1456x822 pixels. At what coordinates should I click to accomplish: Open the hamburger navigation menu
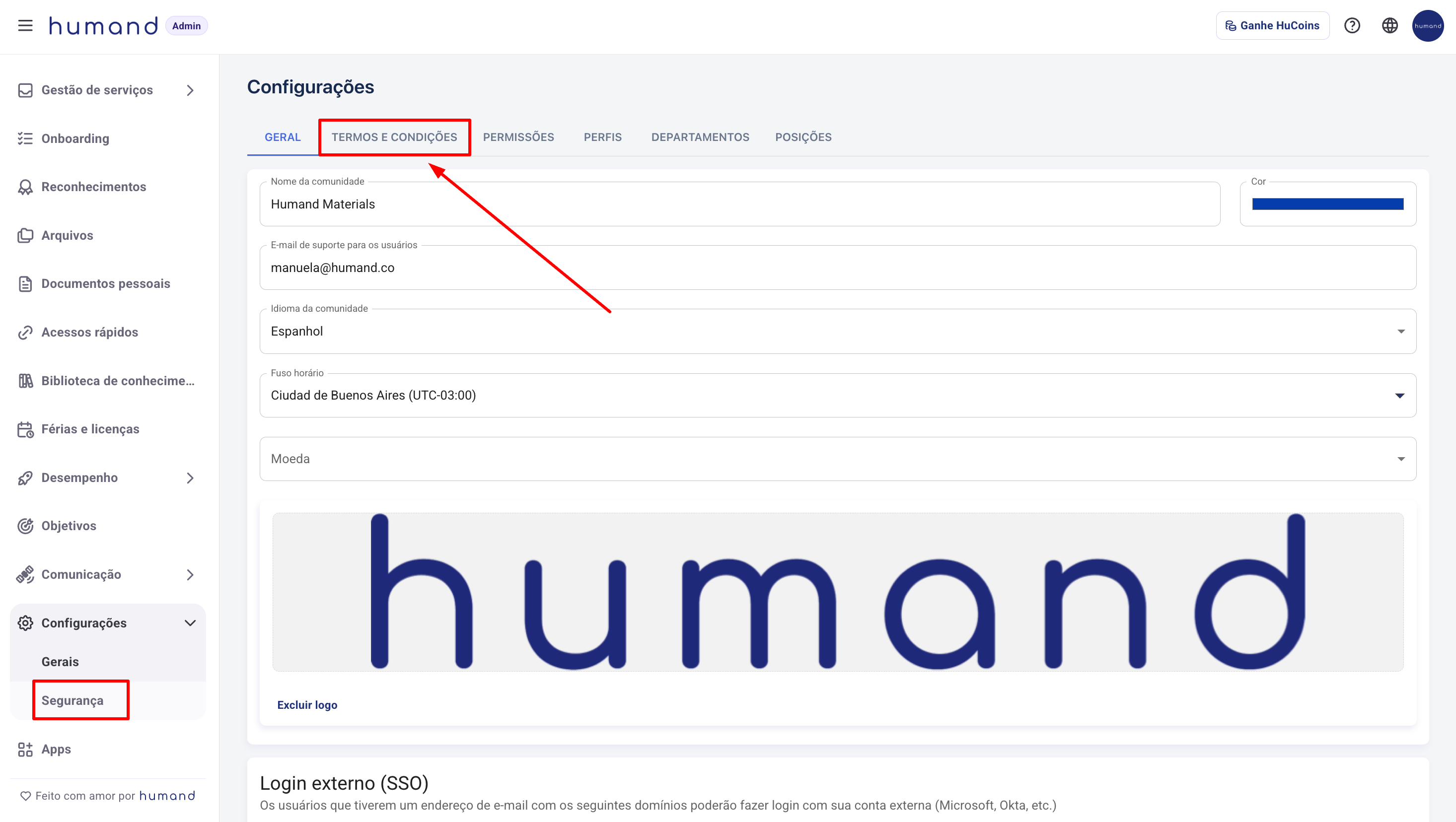pyautogui.click(x=25, y=26)
